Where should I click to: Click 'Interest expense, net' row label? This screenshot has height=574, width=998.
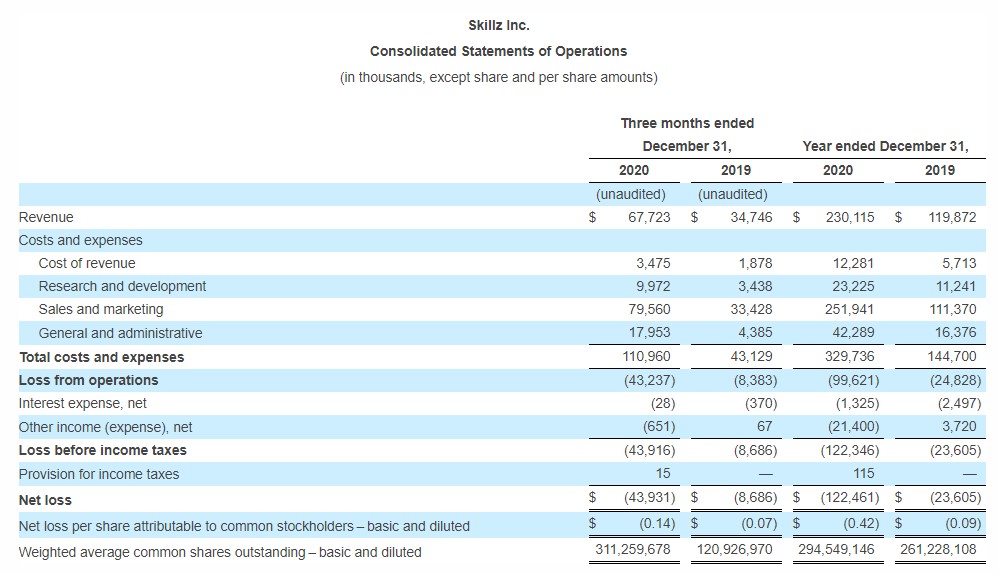click(82, 403)
